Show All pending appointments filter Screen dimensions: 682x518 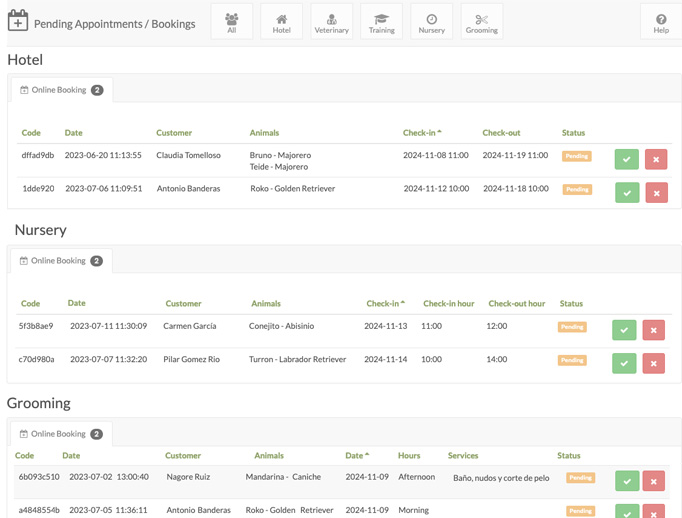click(x=231, y=22)
